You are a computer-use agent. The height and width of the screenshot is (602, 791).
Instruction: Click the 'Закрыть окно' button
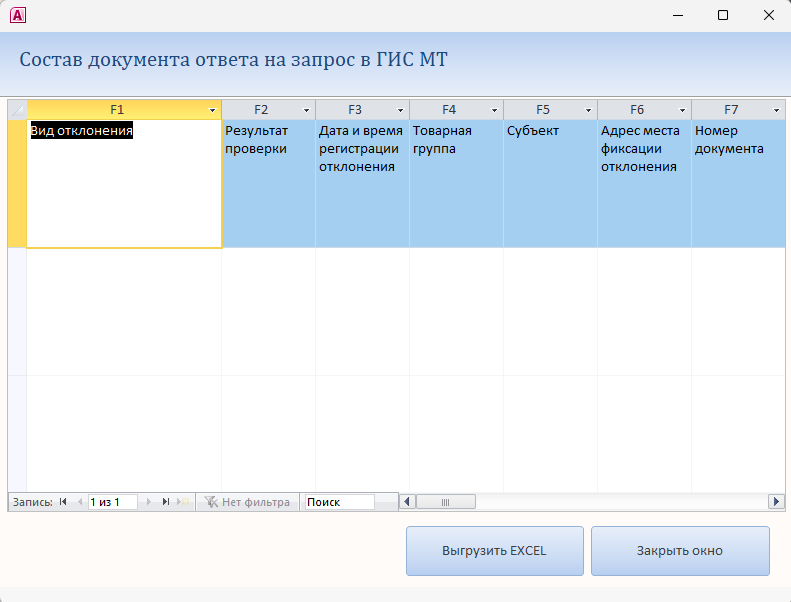[680, 551]
